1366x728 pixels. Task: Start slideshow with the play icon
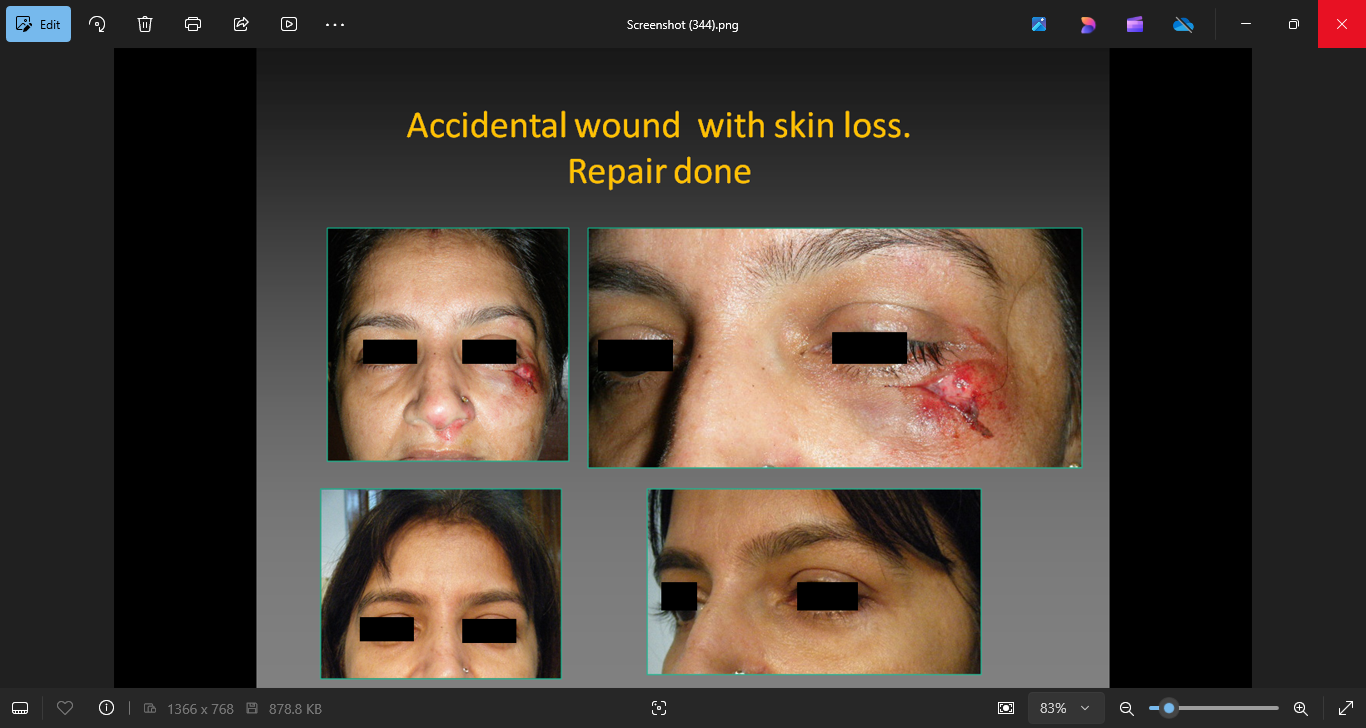(289, 24)
